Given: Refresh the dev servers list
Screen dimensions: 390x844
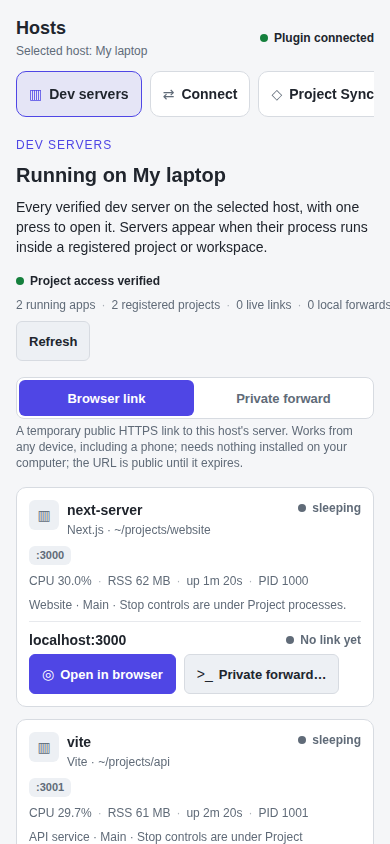Looking at the screenshot, I should [53, 341].
